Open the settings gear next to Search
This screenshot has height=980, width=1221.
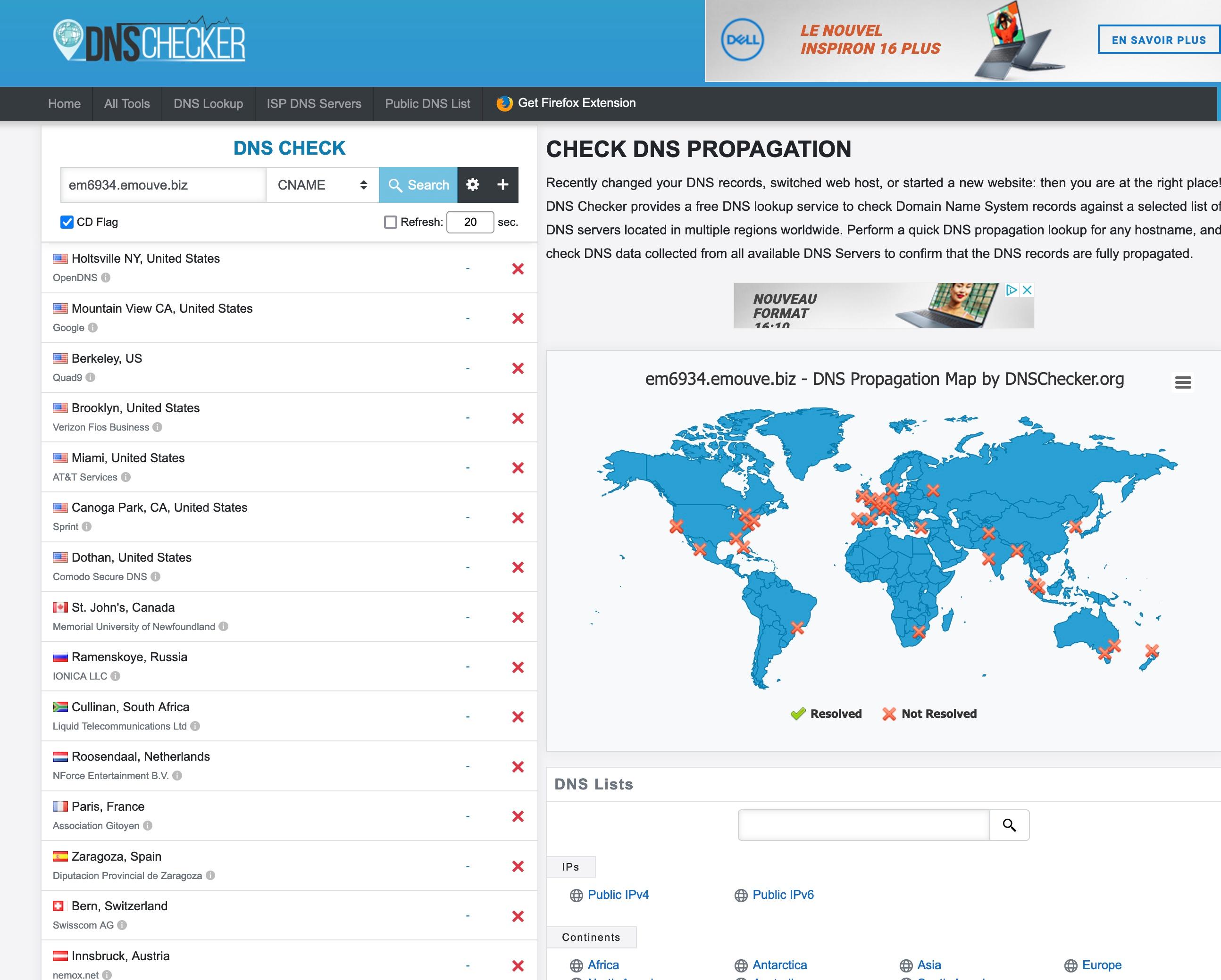pyautogui.click(x=473, y=184)
